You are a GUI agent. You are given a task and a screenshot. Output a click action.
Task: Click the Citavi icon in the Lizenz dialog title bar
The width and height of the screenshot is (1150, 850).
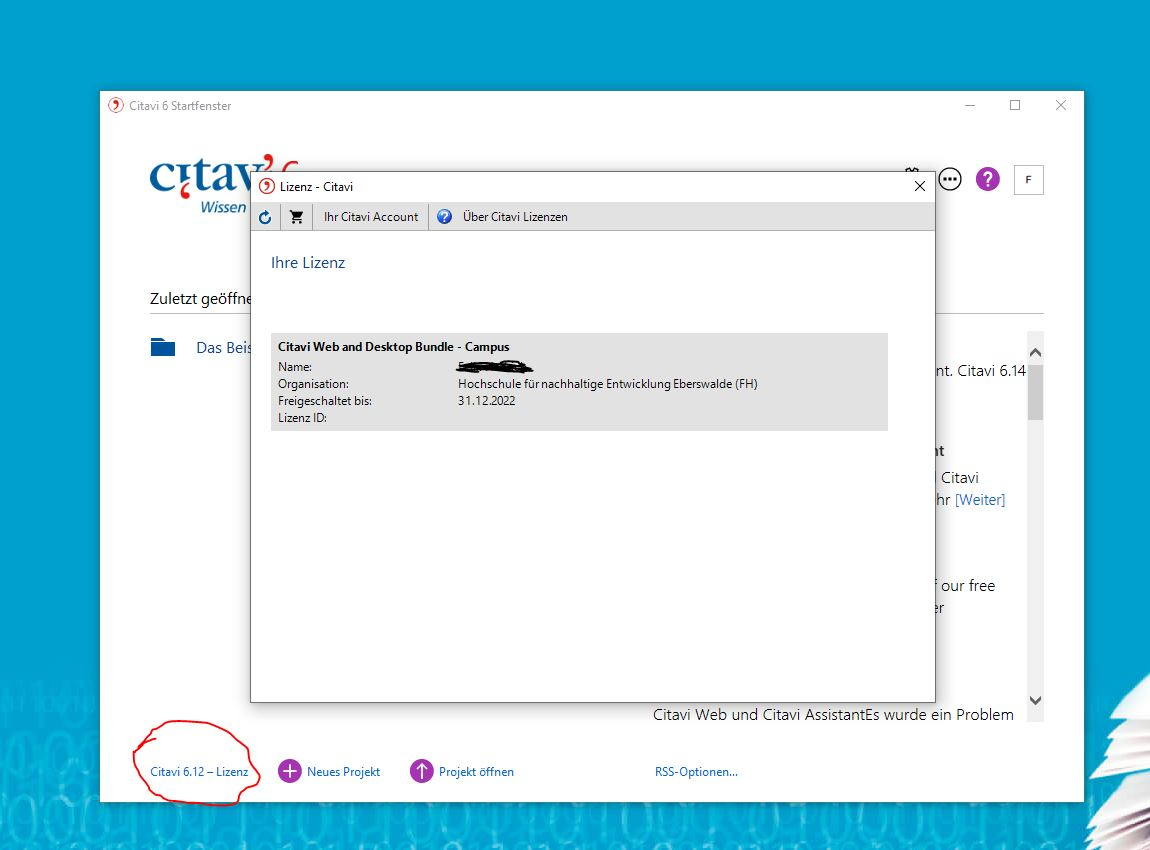click(x=267, y=186)
